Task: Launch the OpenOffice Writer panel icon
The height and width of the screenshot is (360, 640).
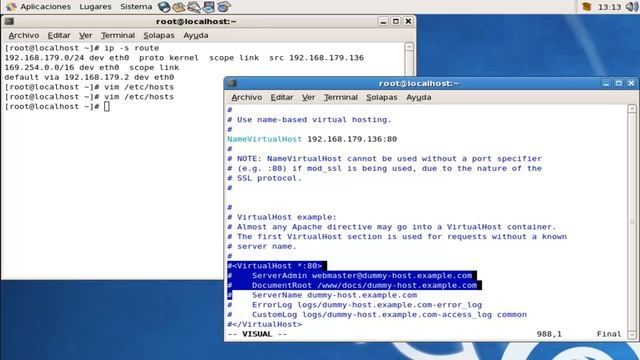Action: pyautogui.click(x=194, y=7)
